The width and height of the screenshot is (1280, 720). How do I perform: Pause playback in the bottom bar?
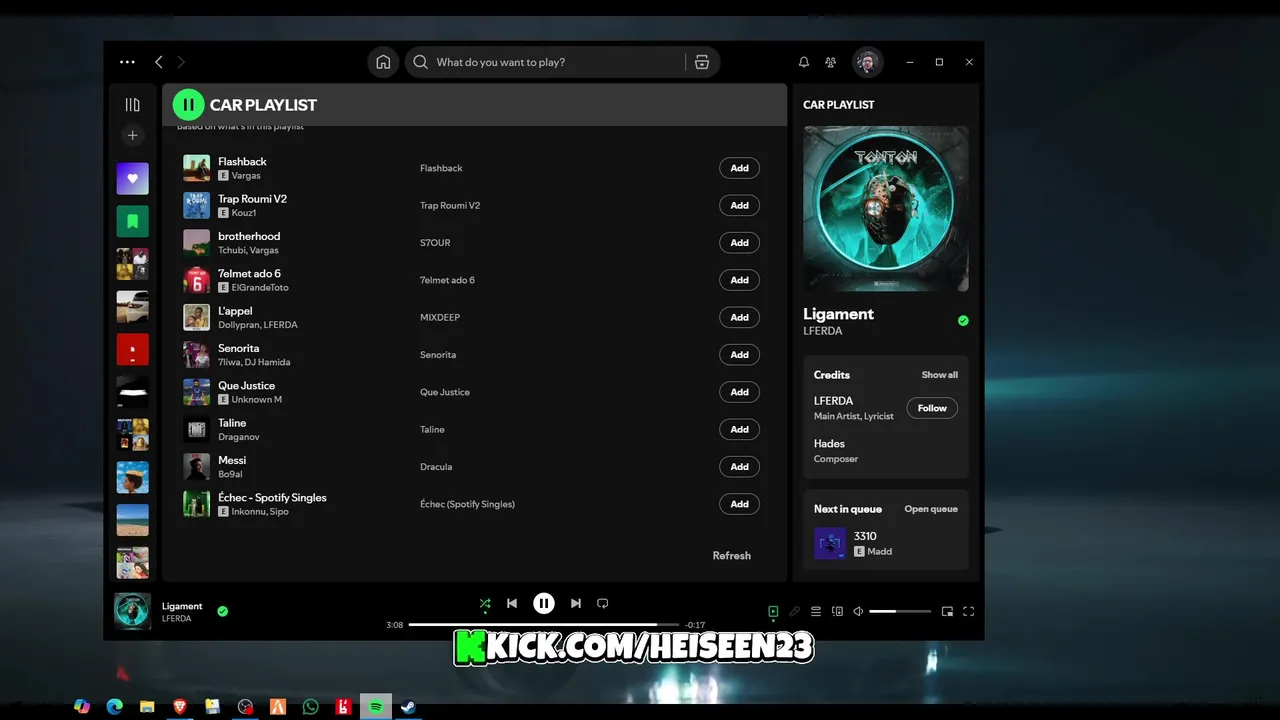point(544,603)
